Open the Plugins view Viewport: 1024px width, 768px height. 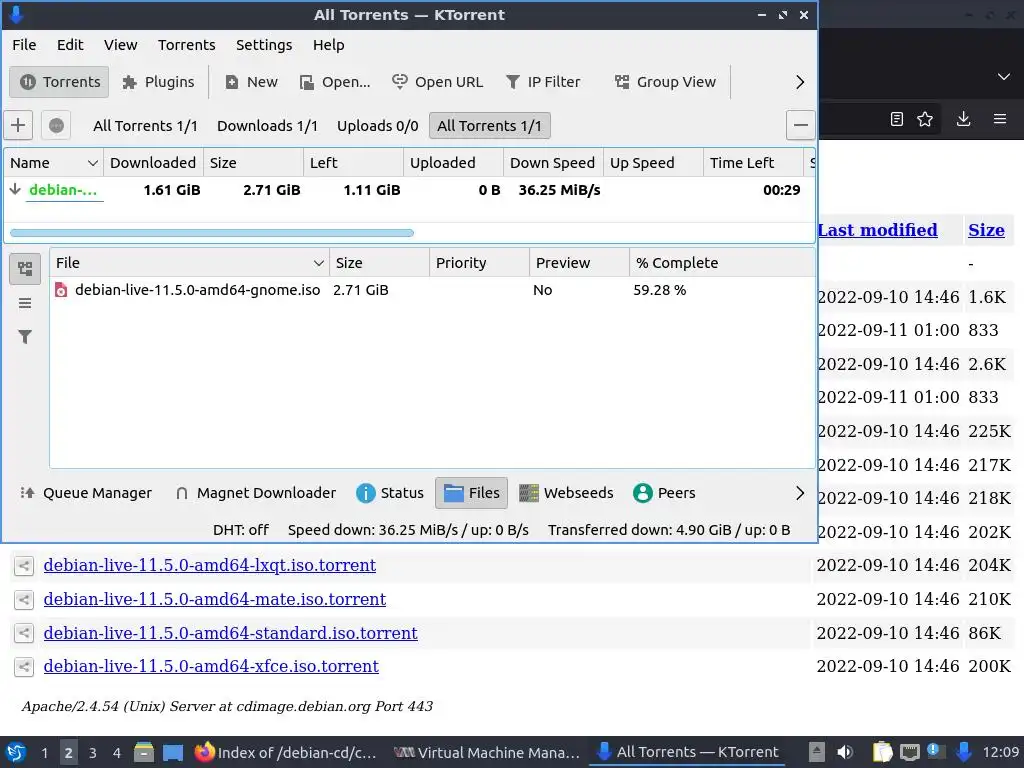point(159,82)
